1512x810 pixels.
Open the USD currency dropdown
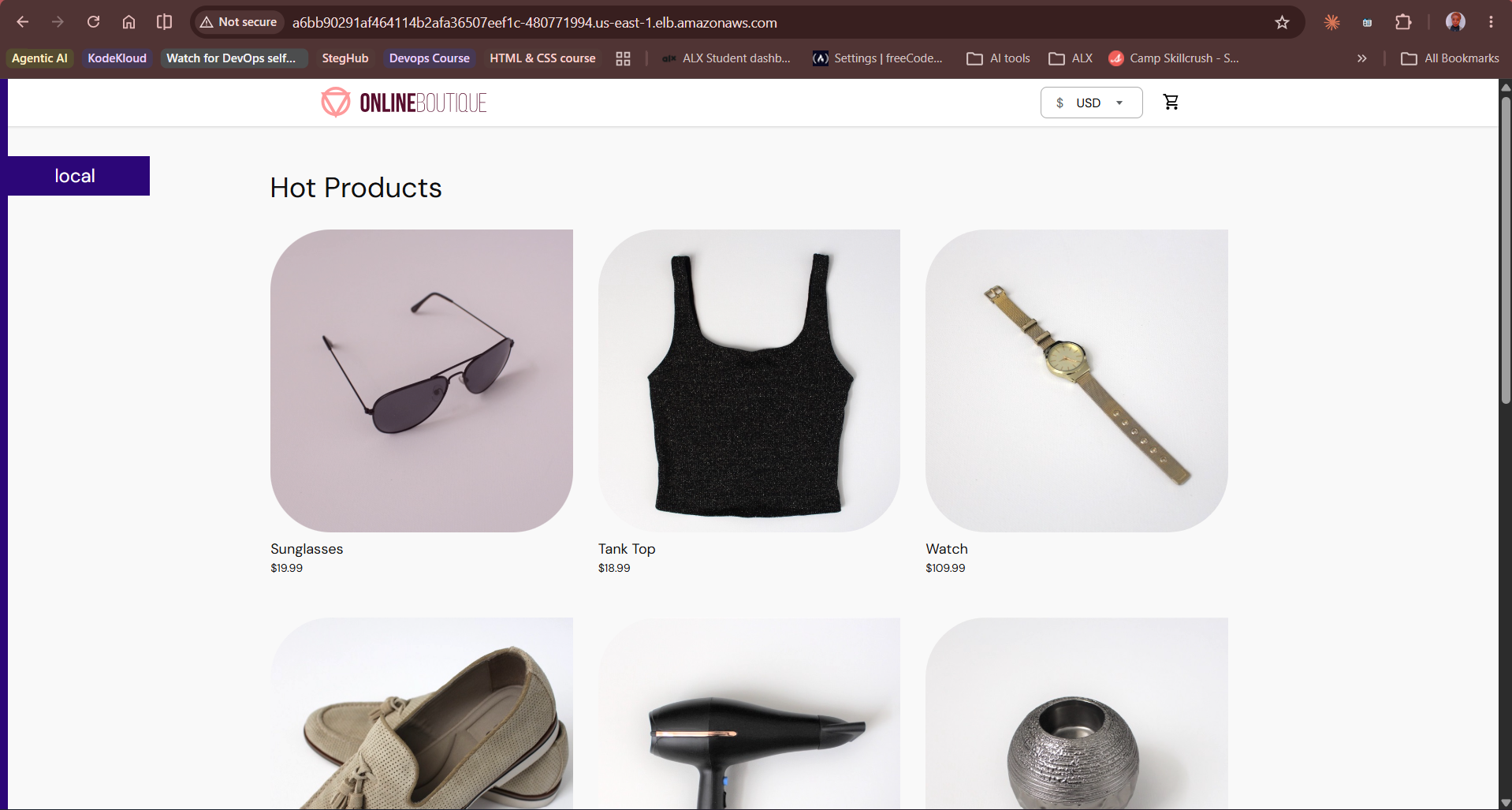1091,103
